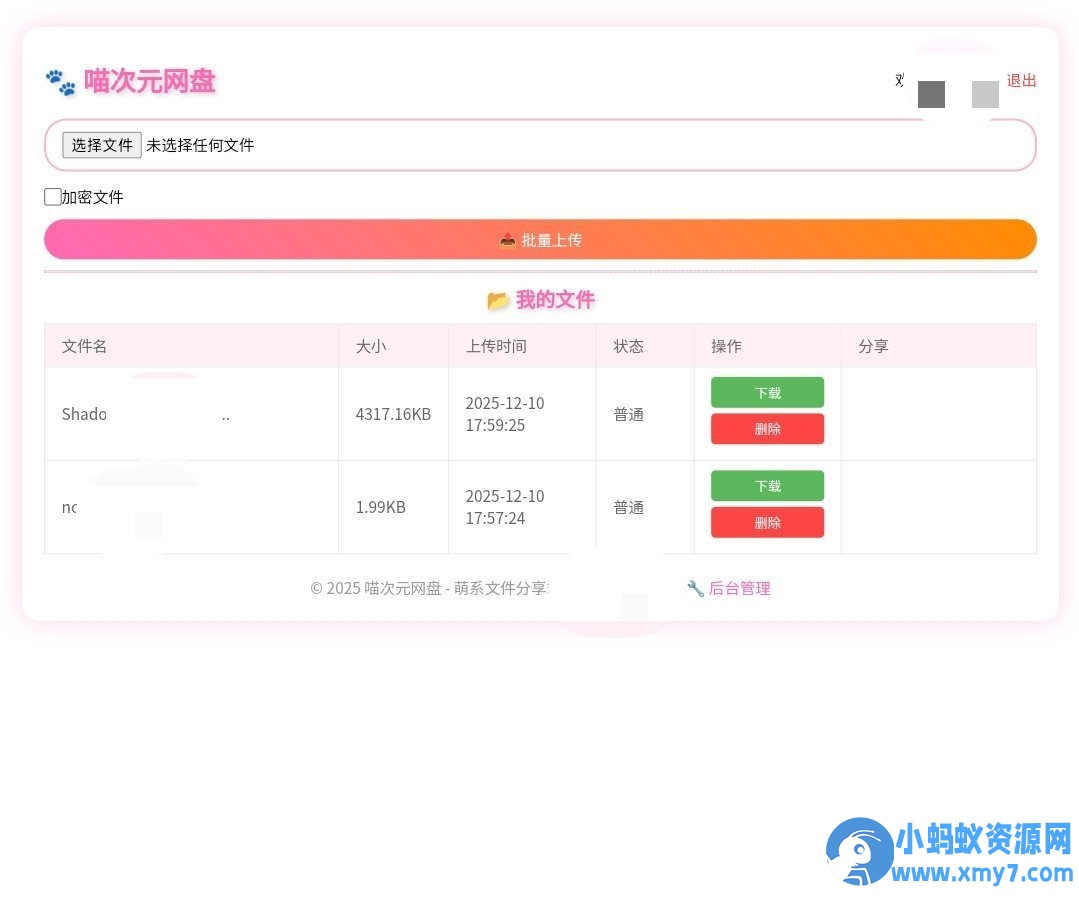The width and height of the screenshot is (1079, 903).
Task: Download the 4317.16KB file with 下载
Action: click(767, 392)
